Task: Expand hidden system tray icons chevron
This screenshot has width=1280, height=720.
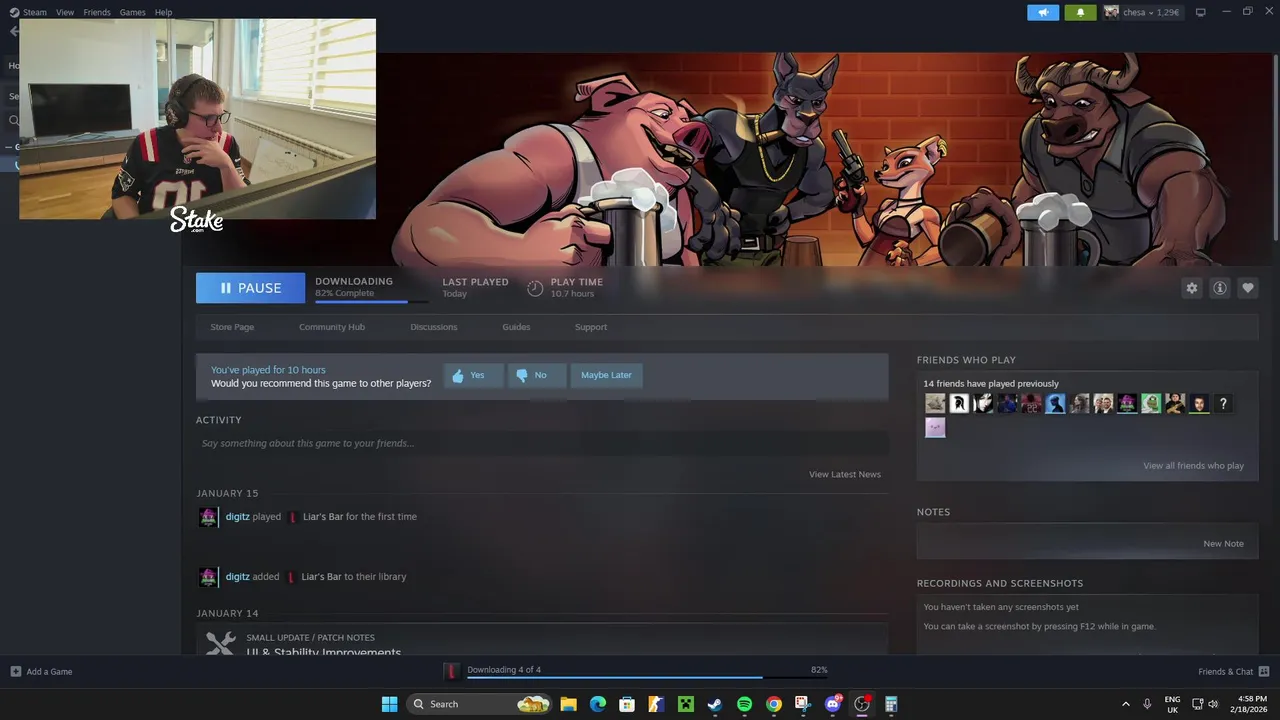Action: 1126,704
